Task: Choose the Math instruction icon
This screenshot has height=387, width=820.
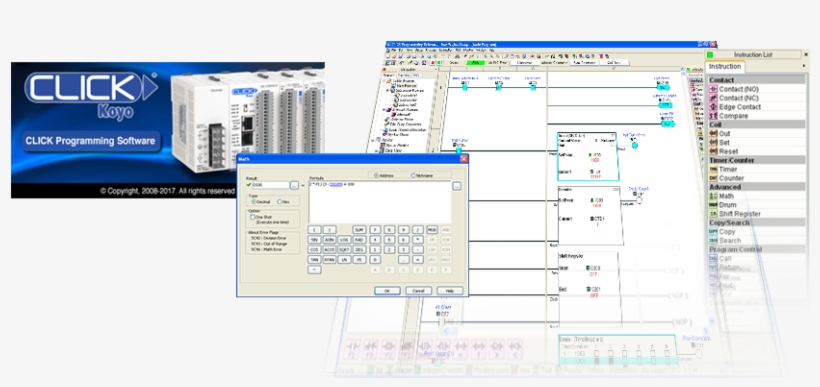Action: (713, 196)
